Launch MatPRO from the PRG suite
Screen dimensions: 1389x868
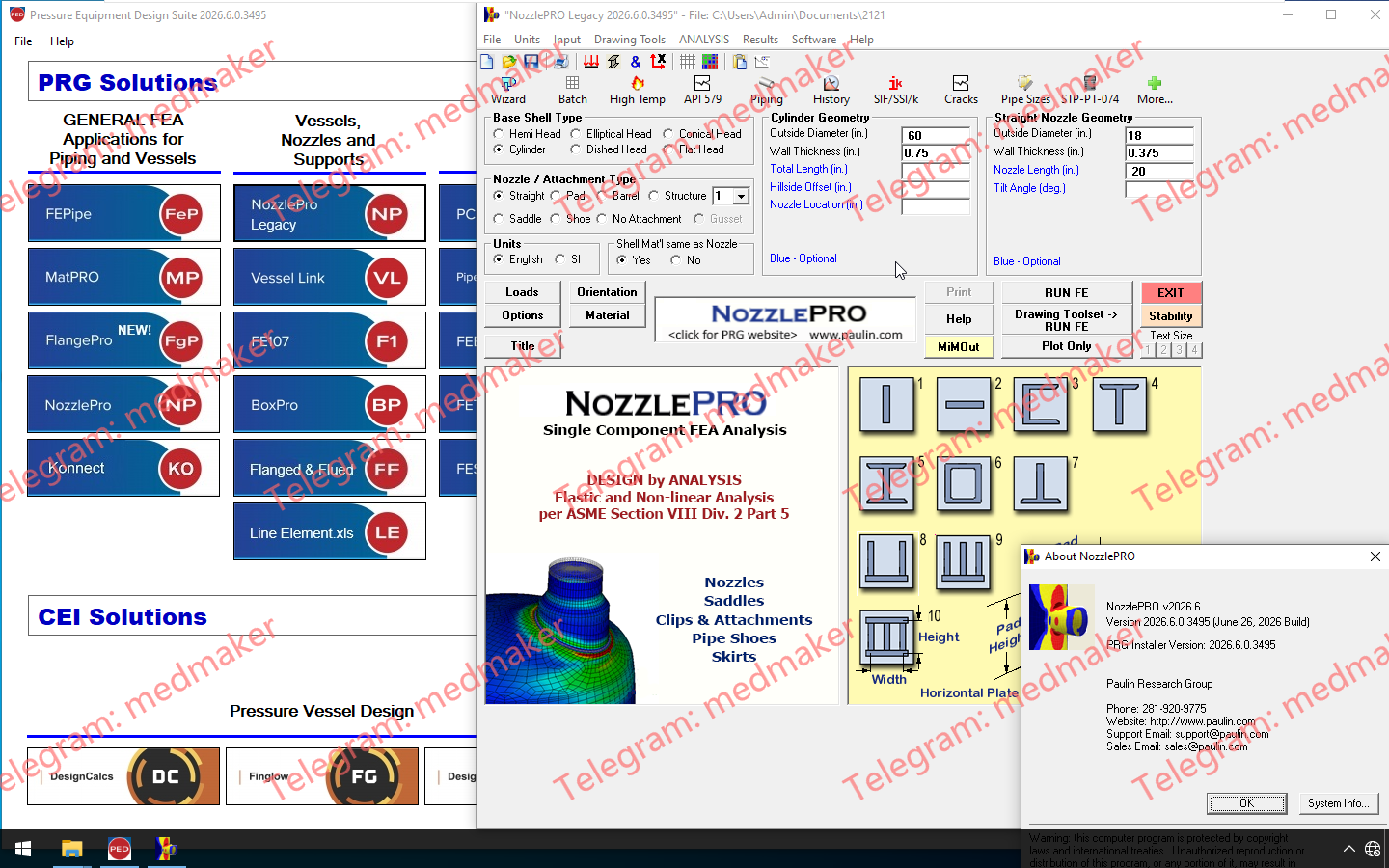(123, 277)
